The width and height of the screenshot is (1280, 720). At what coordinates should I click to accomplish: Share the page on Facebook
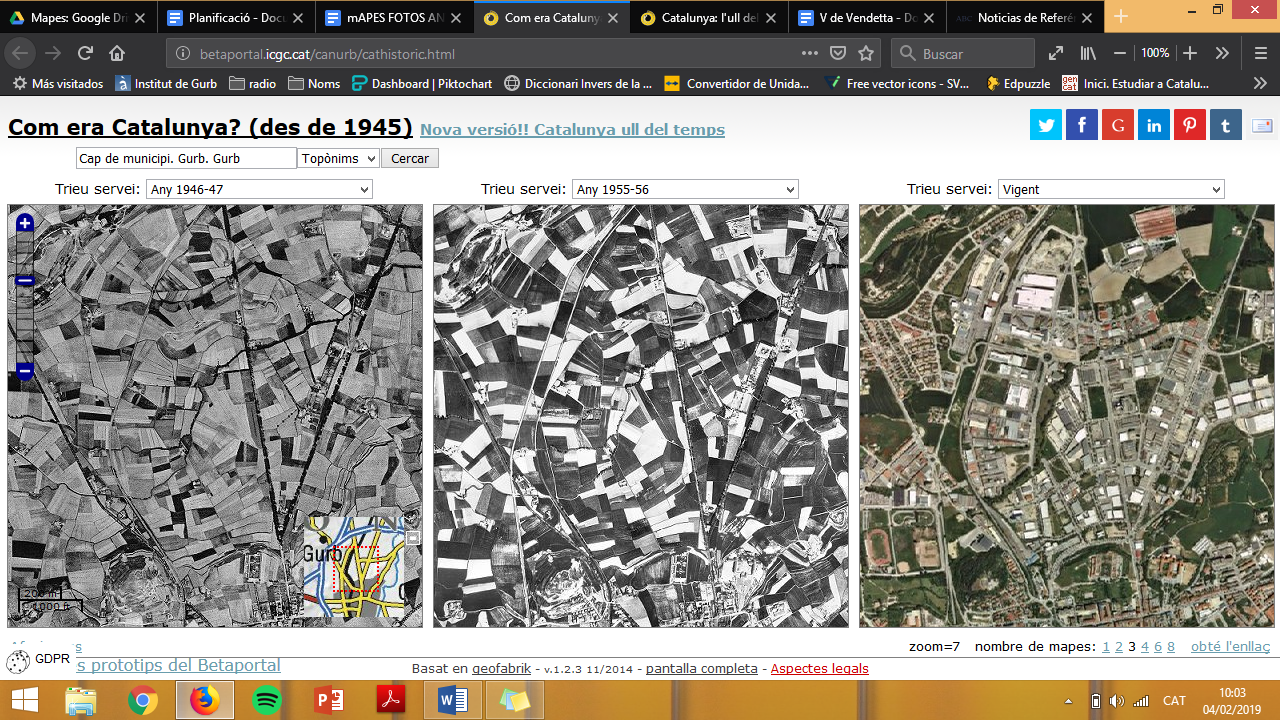(x=1082, y=125)
